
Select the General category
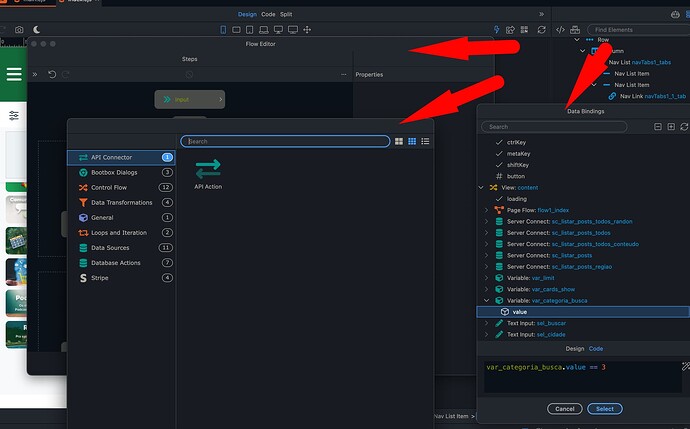(121, 217)
